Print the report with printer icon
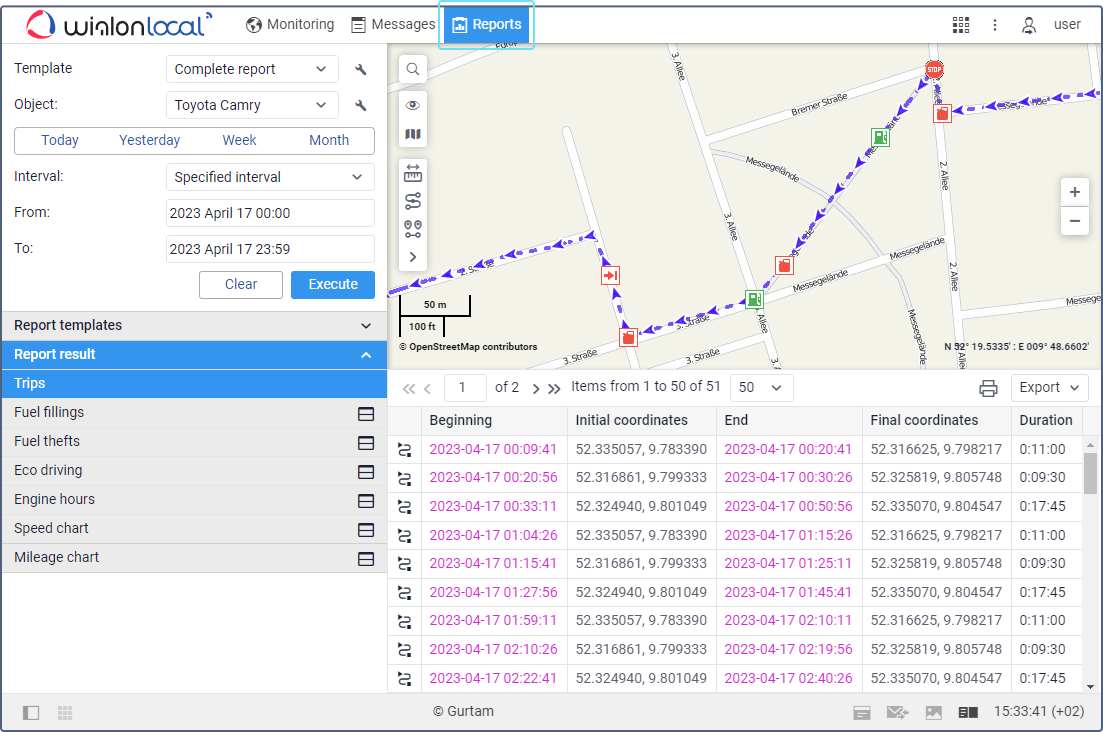The height and width of the screenshot is (732, 1103). tap(988, 388)
